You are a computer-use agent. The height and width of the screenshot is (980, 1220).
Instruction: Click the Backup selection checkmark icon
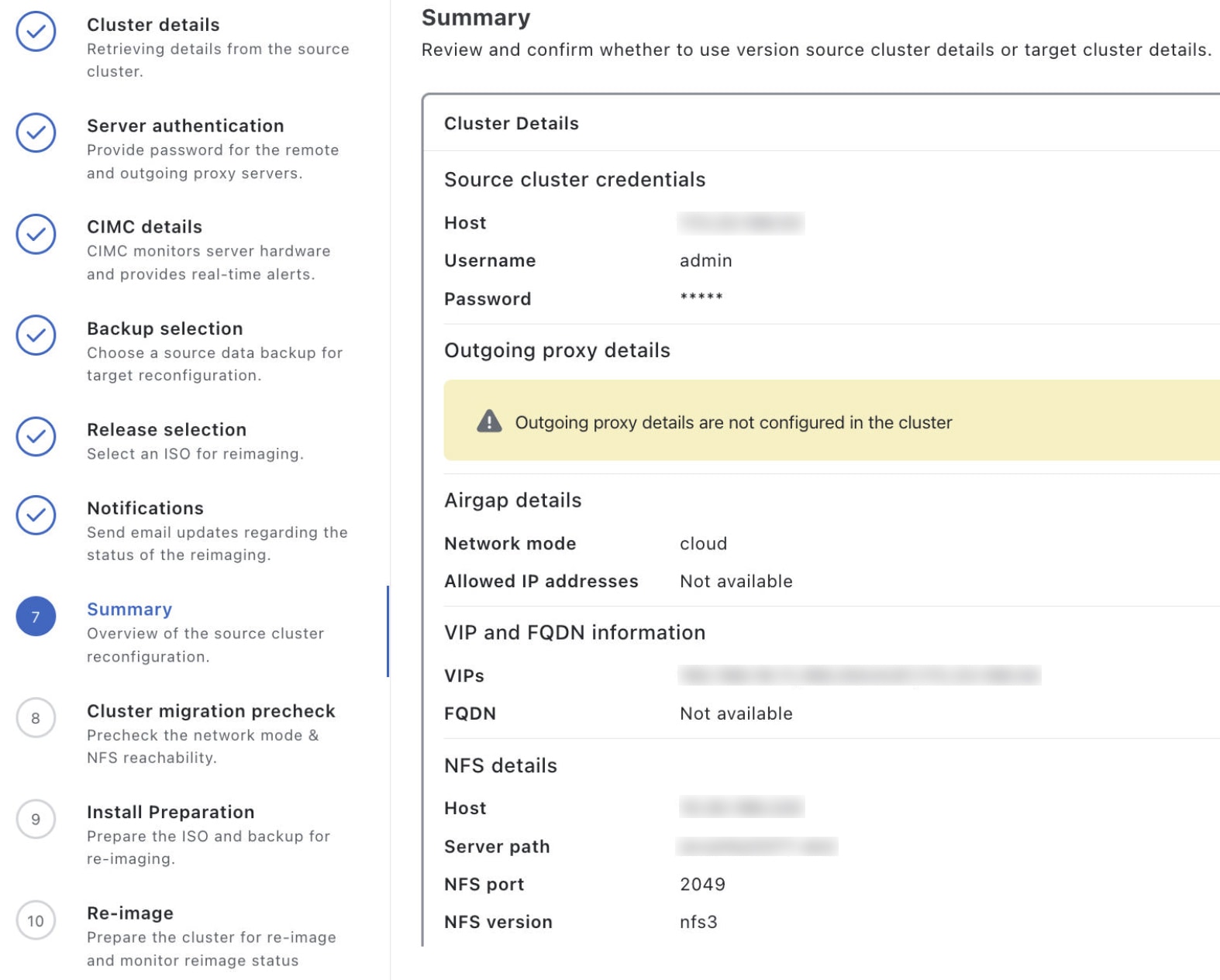(x=36, y=335)
